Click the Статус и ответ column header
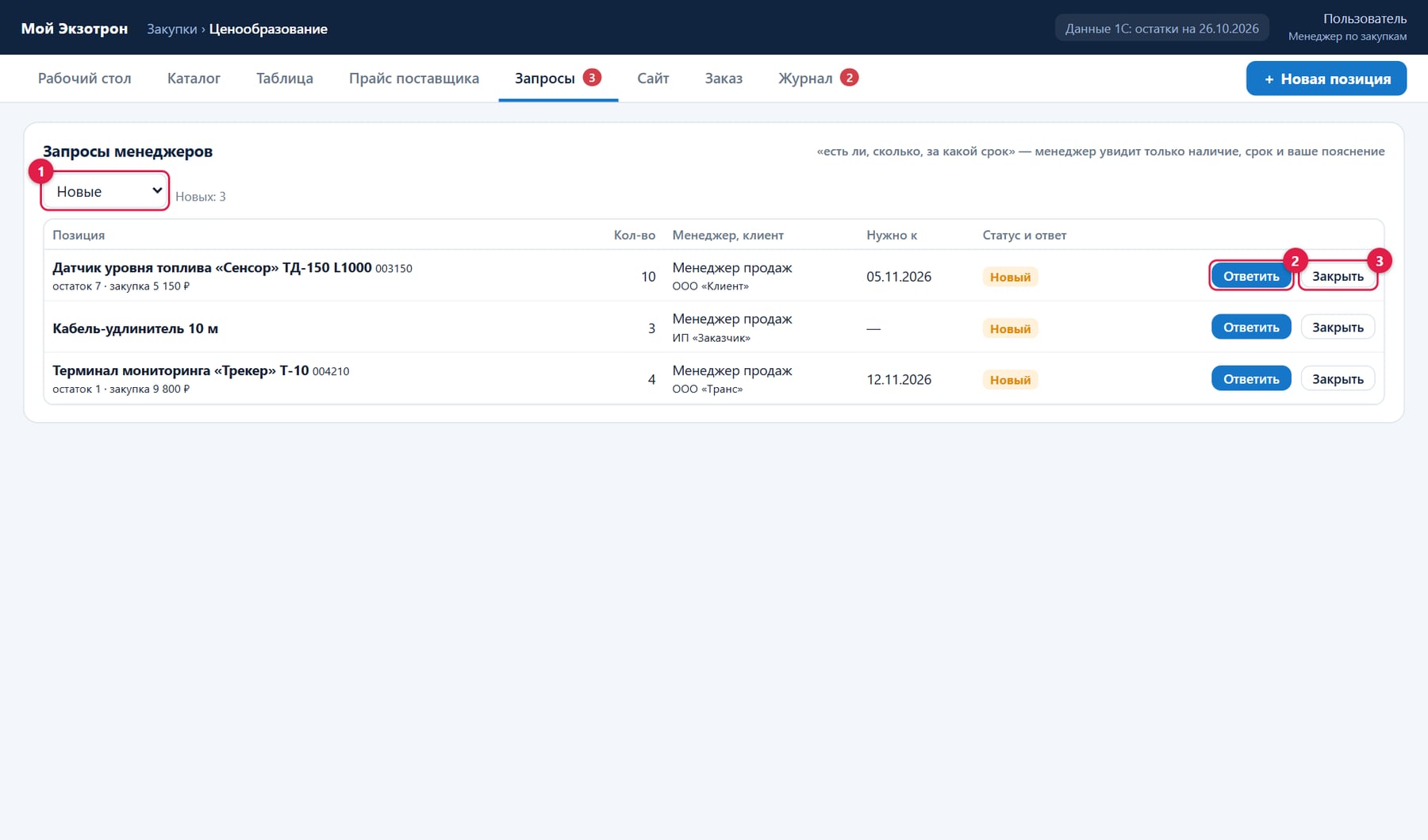Screen dimensions: 1428x840 pos(1024,236)
